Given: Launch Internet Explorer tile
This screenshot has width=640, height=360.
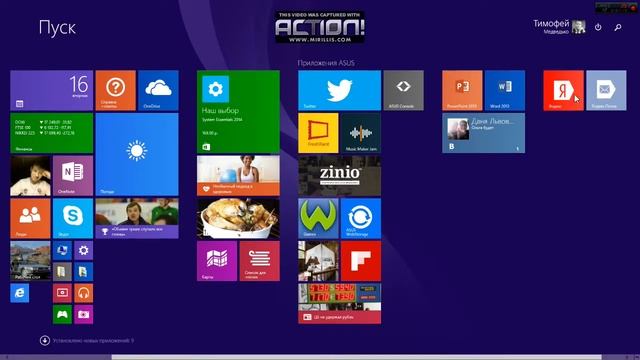Looking at the screenshot, I should click(20, 293).
